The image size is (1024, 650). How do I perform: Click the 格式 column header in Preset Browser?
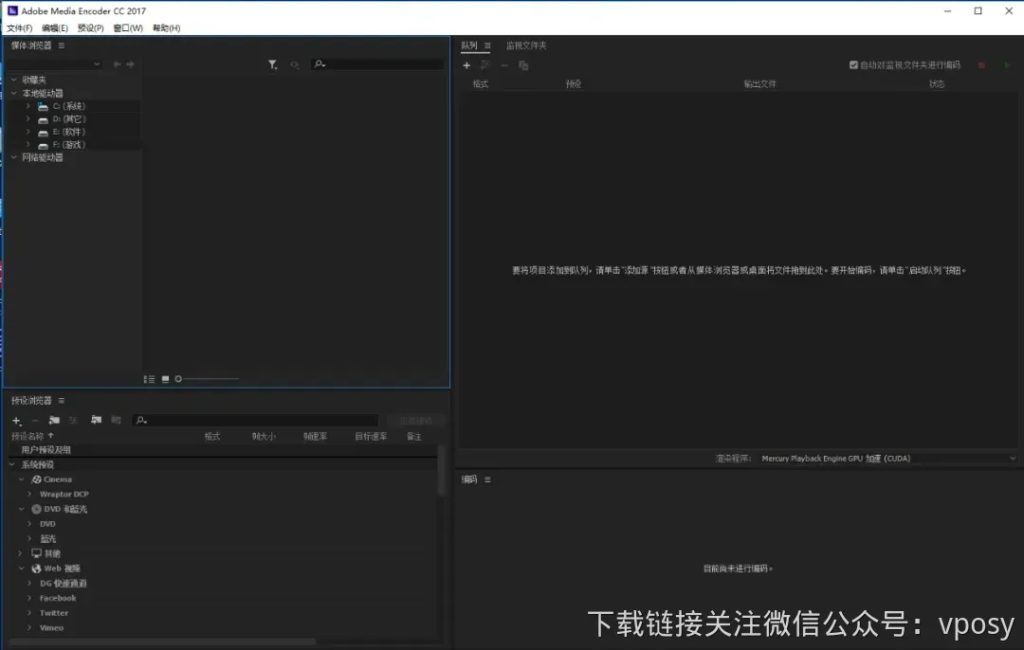[x=212, y=436]
